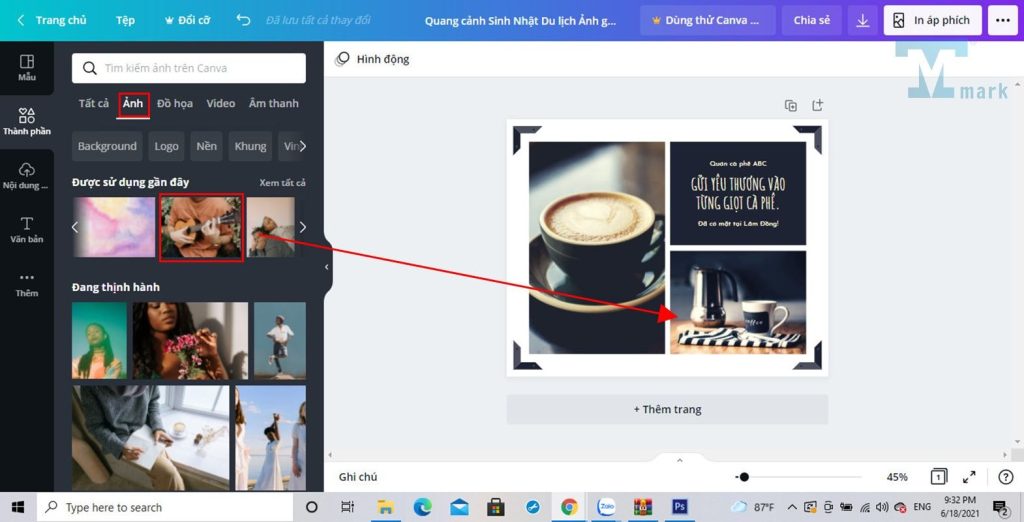Click the Canva image search field
The height and width of the screenshot is (522, 1024).
190,68
